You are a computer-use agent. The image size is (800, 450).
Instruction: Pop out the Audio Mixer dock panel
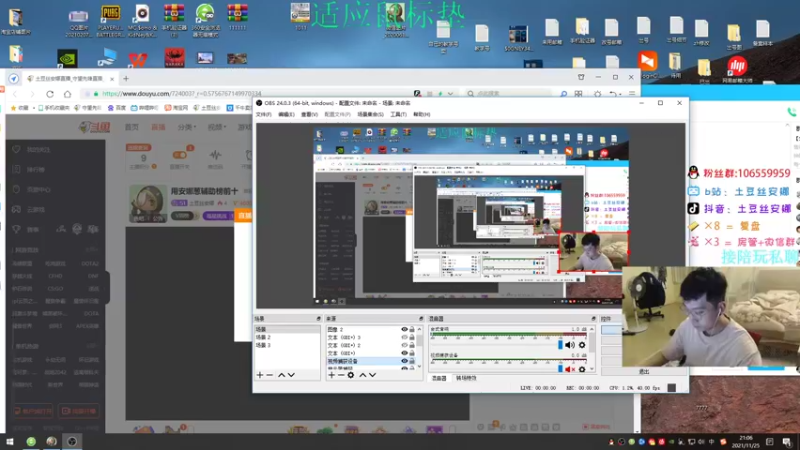(593, 318)
